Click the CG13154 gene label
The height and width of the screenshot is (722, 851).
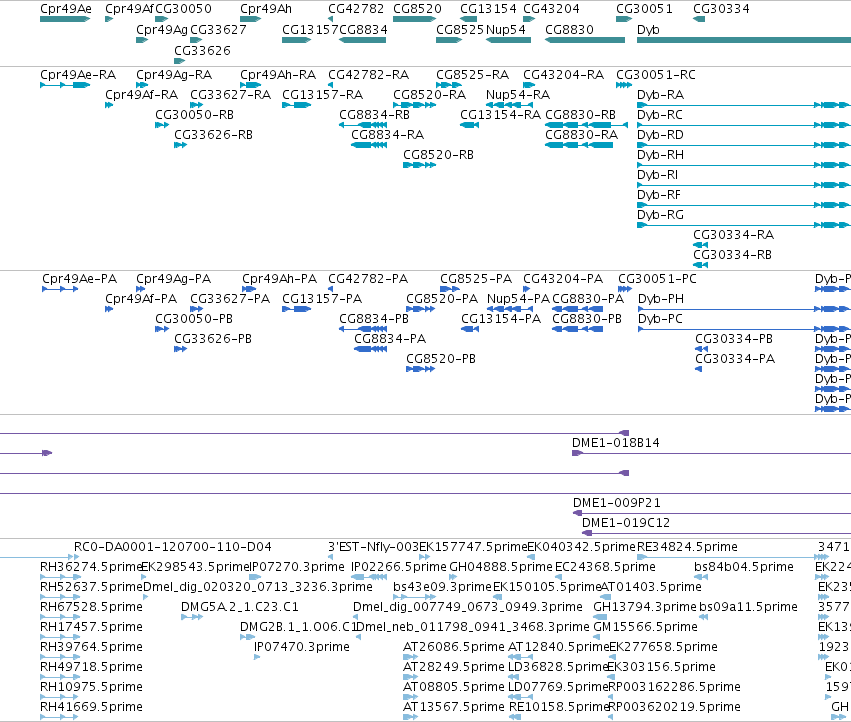488,9
